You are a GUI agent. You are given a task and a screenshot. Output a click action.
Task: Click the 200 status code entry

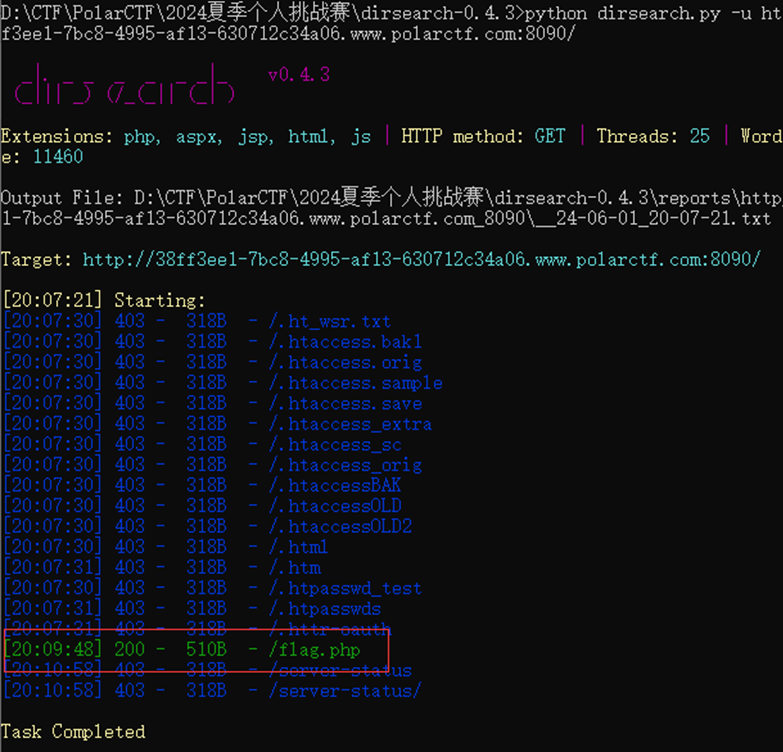coord(130,650)
